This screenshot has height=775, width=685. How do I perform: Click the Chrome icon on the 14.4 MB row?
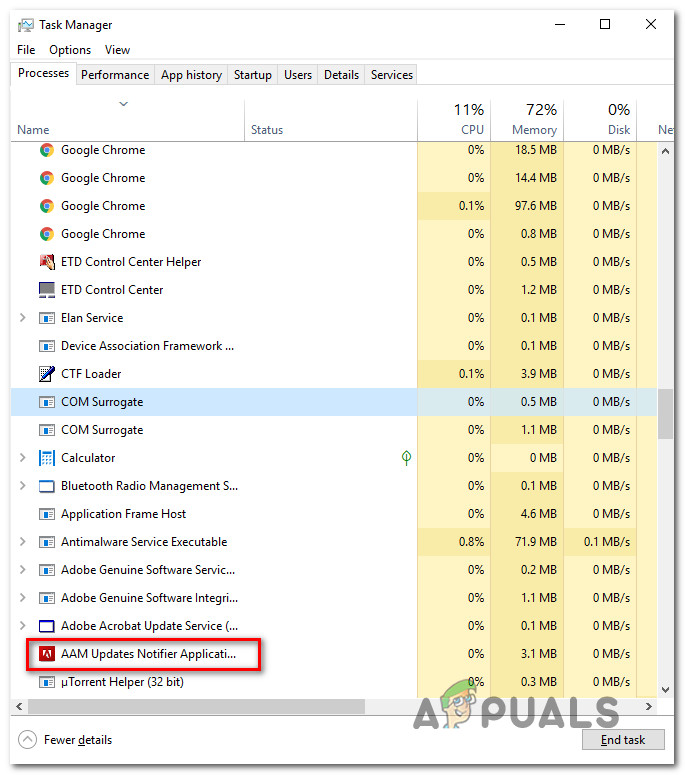pos(47,177)
